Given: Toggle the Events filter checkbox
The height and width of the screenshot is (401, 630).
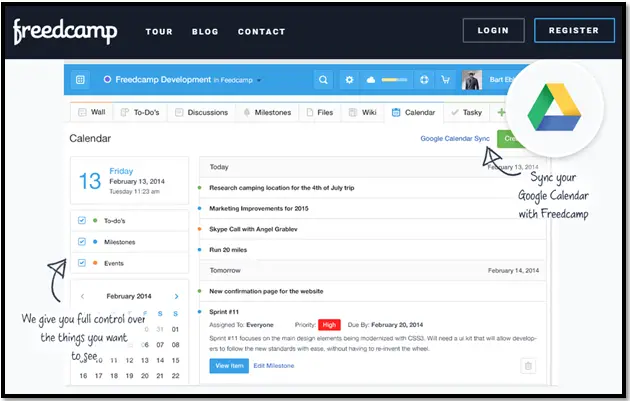Looking at the screenshot, I should [82, 263].
